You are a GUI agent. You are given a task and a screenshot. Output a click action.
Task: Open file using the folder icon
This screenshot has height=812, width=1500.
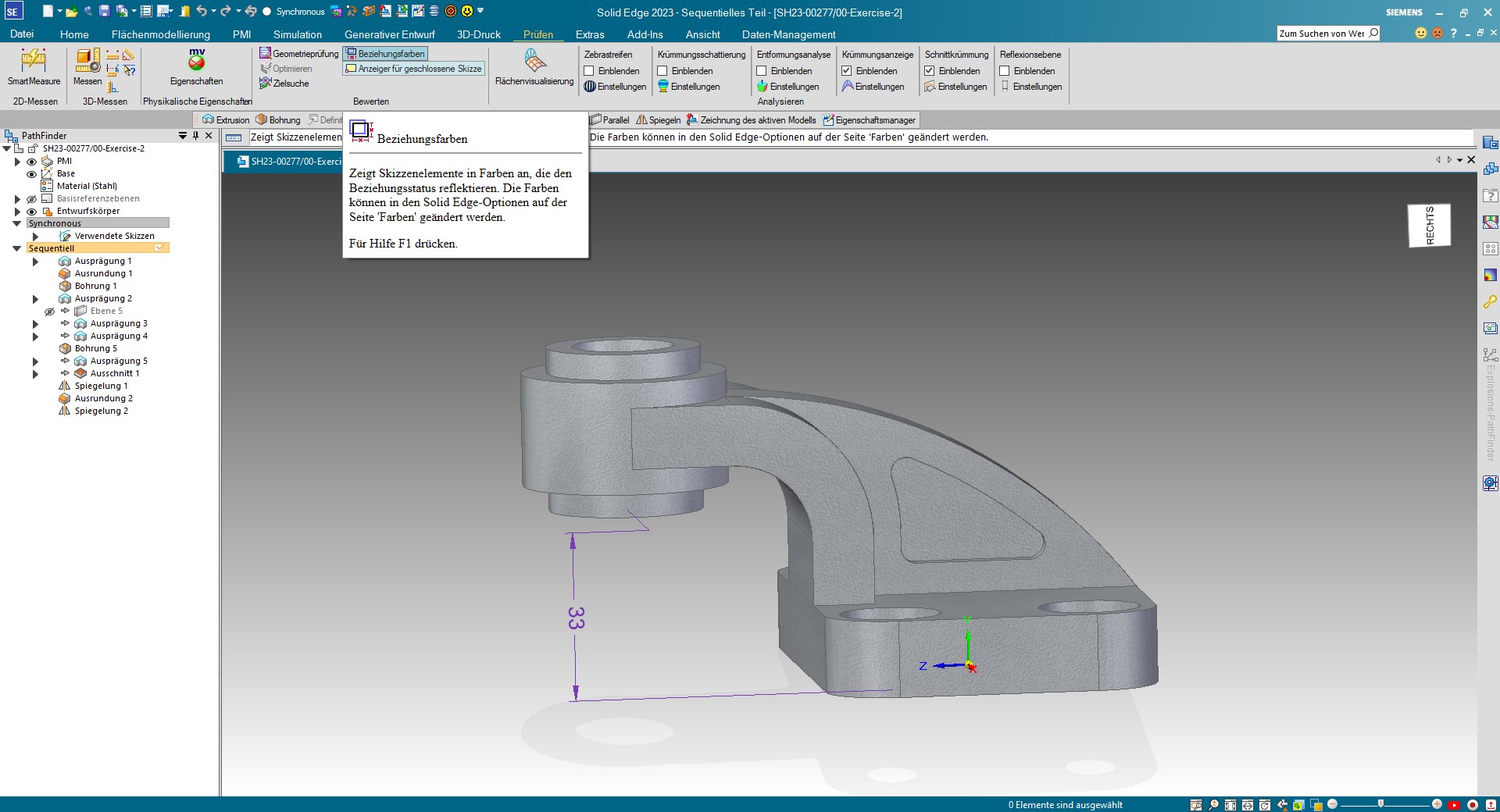[x=71, y=11]
